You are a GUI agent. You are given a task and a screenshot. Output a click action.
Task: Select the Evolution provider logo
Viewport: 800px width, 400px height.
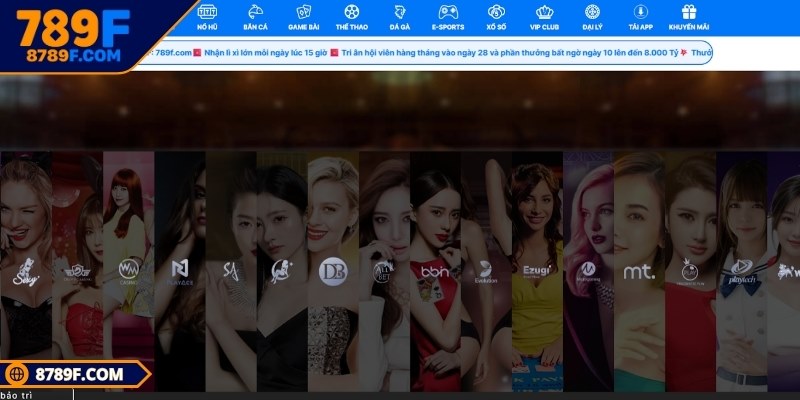486,272
